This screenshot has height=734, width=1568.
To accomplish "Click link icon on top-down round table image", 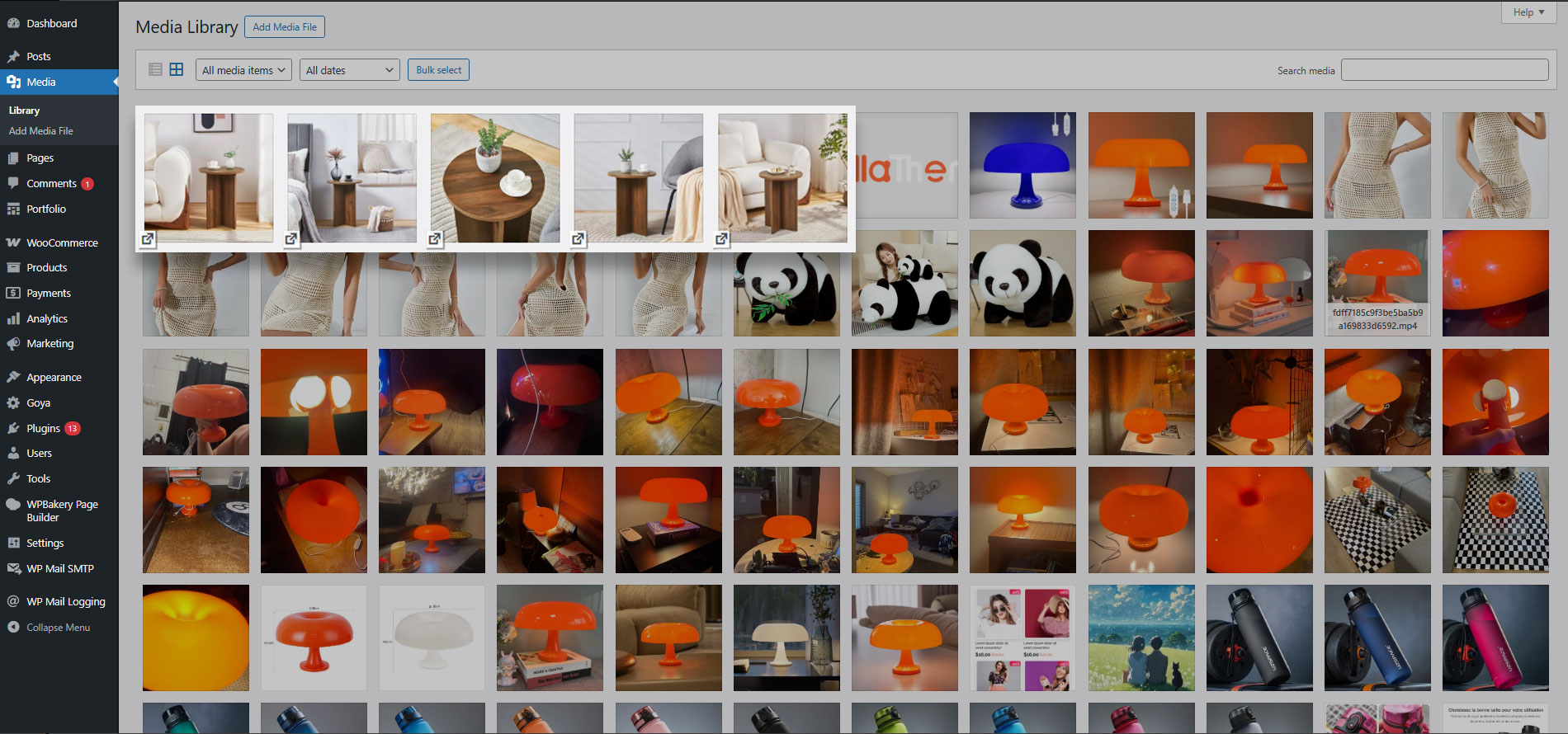I will [435, 238].
